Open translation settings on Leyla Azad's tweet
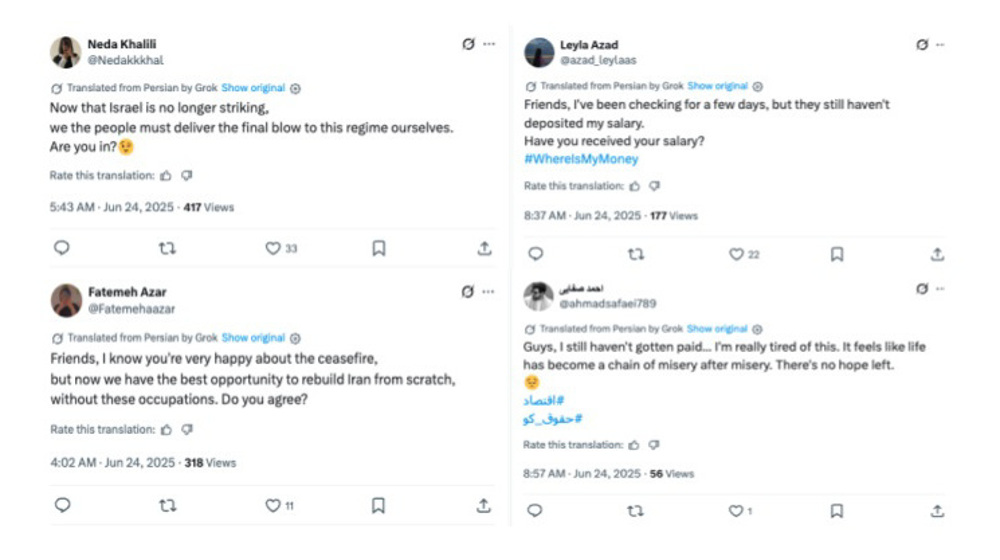Screen dimensions: 1000x560 [x=758, y=86]
